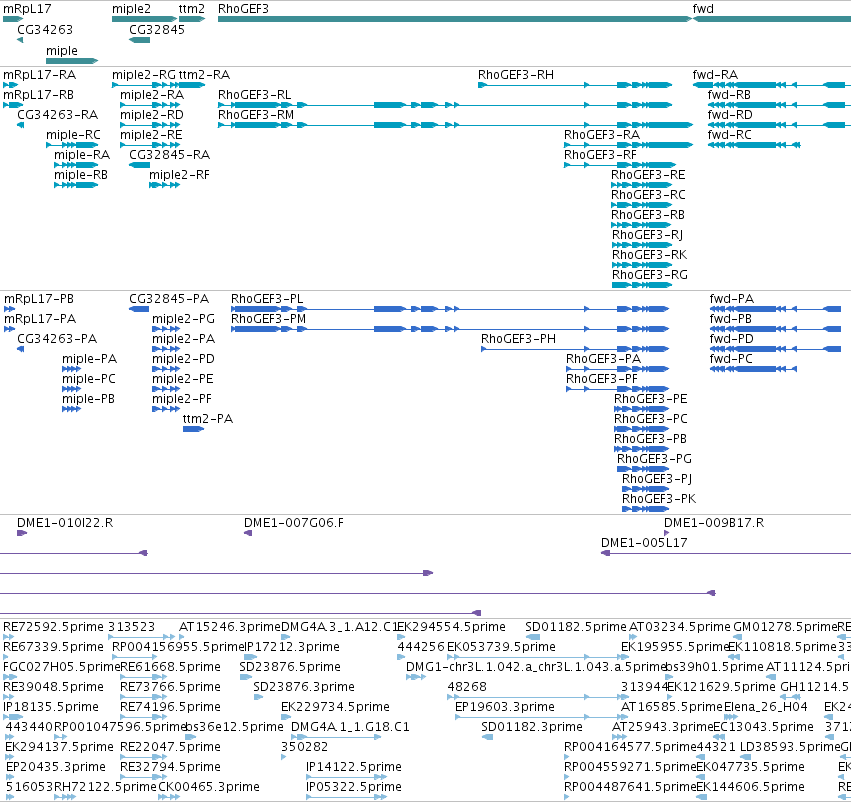Open the CG32845-PA protein feature

pos(139,309)
